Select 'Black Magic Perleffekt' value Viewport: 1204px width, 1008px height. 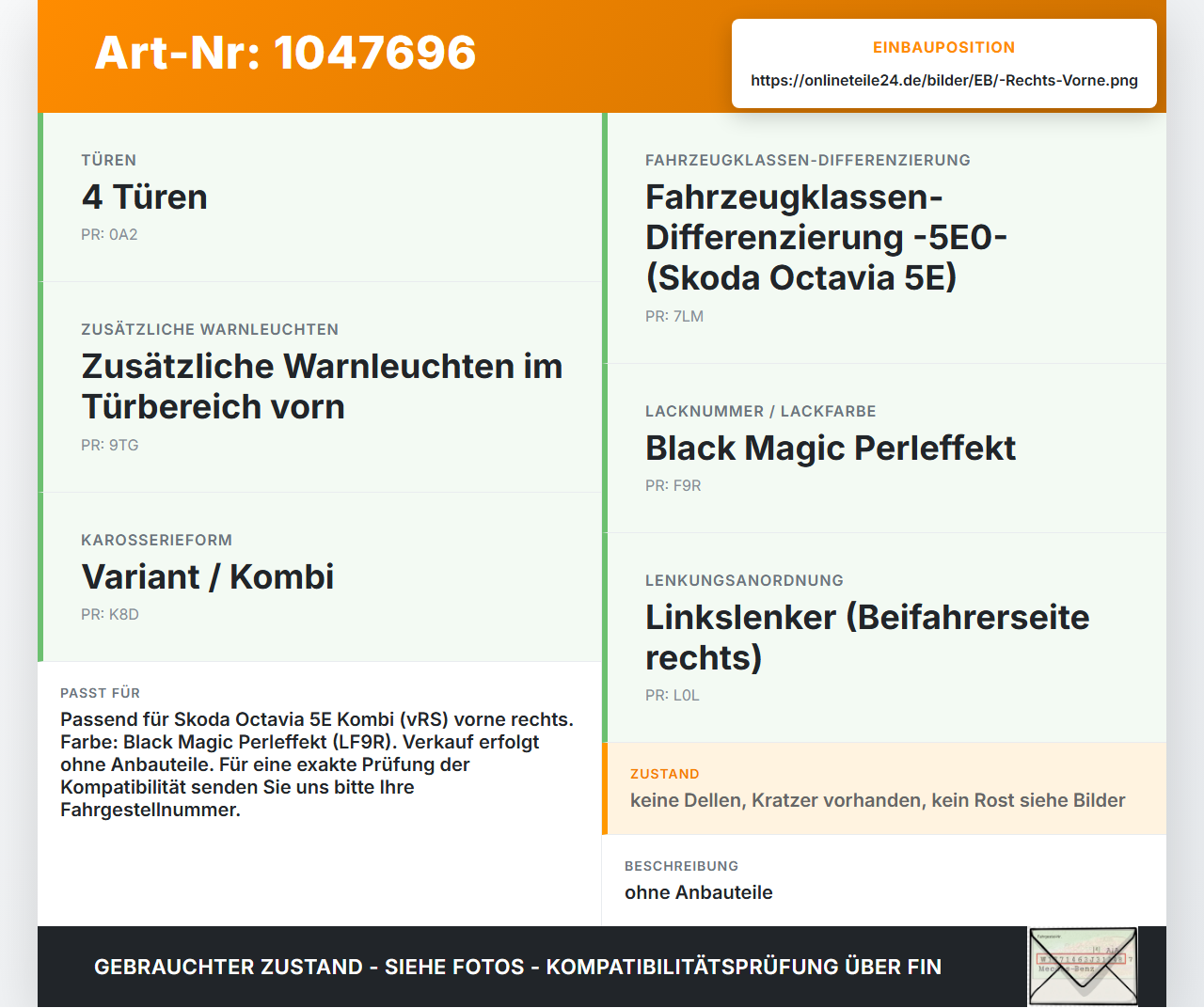pos(831,448)
